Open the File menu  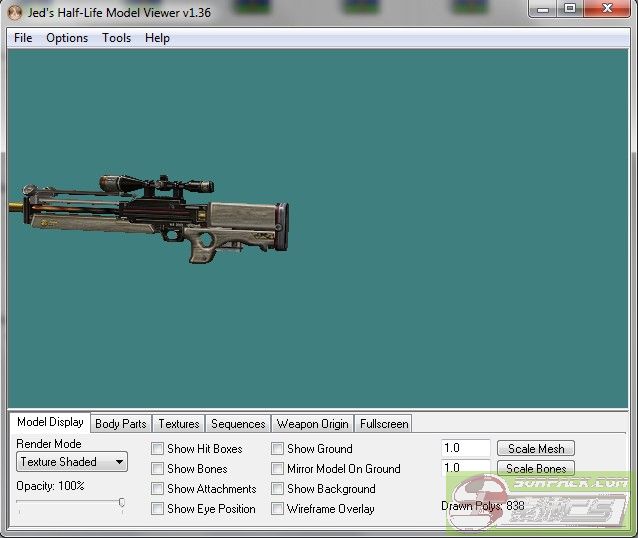point(23,38)
